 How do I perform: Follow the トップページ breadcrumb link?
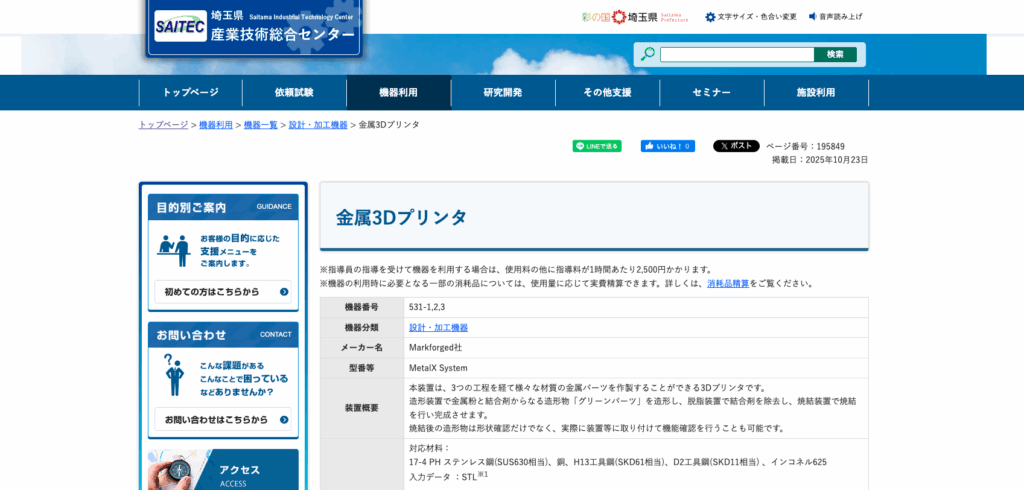pyautogui.click(x=163, y=125)
